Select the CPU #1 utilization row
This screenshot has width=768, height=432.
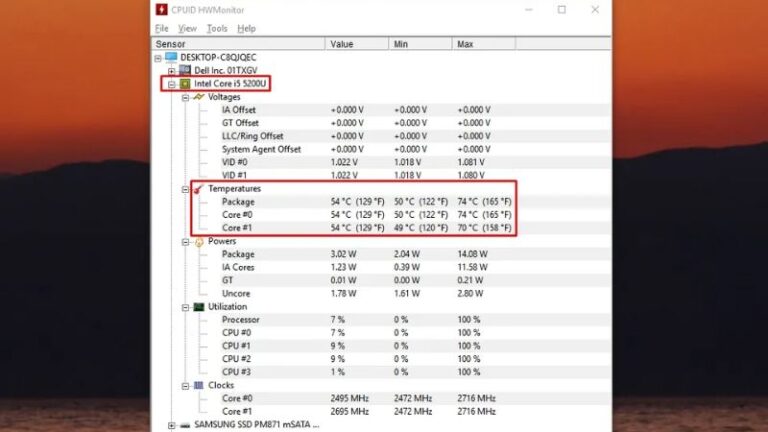(382, 346)
